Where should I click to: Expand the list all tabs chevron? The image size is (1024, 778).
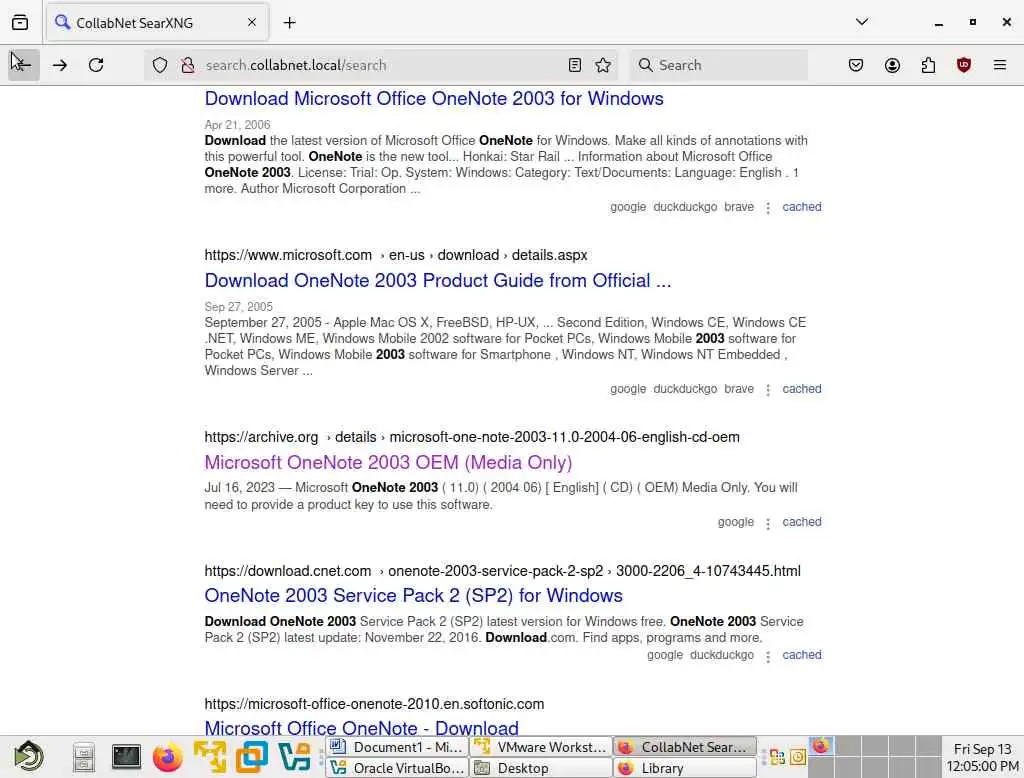[x=862, y=22]
